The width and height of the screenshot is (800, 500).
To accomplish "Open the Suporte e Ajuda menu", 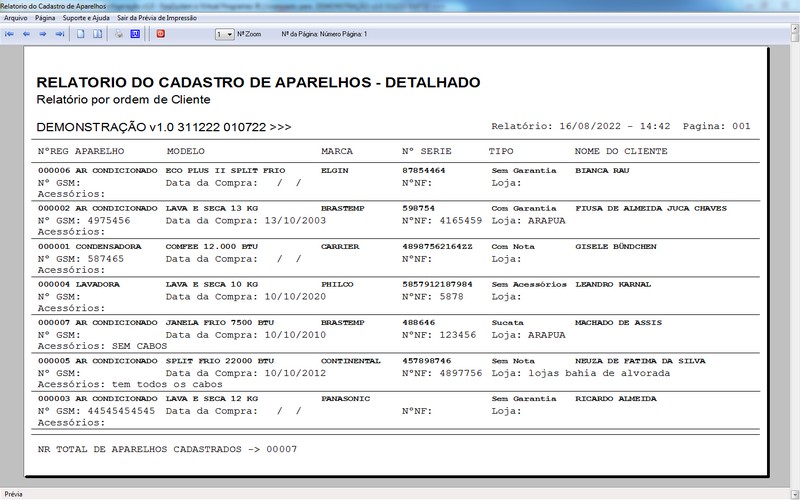I will coord(87,18).
